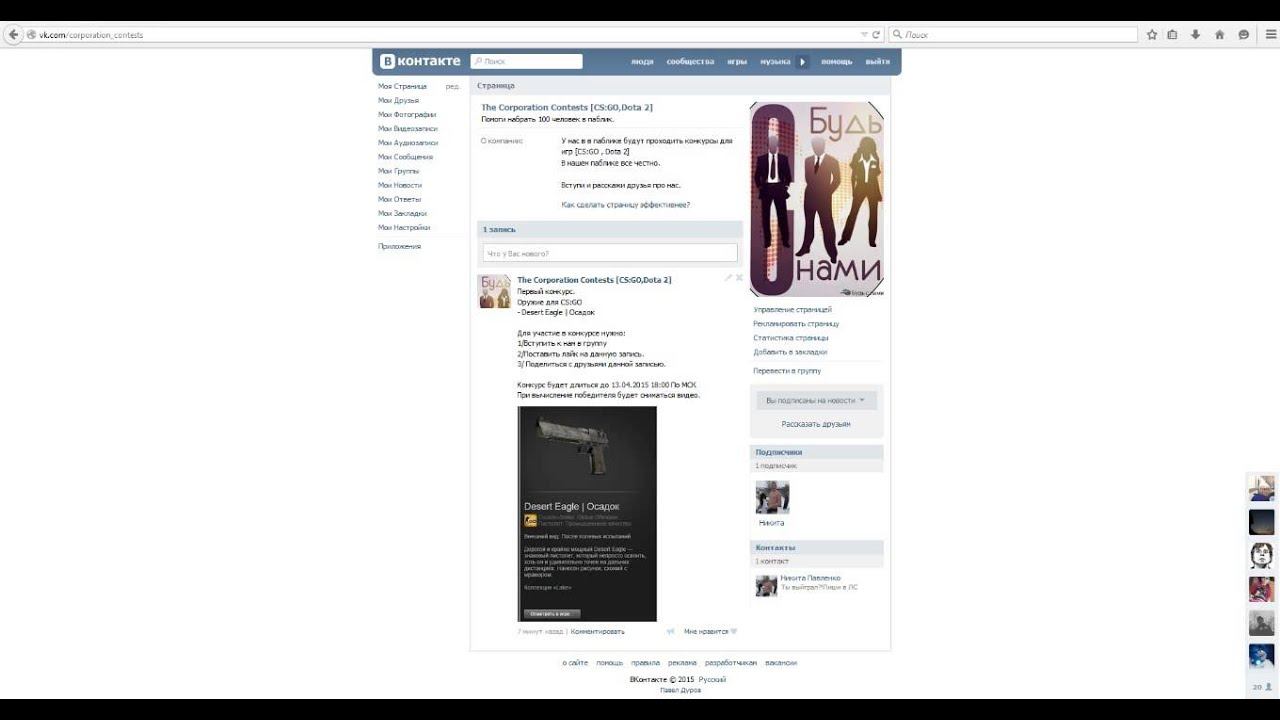Open Приложения in left menu
The height and width of the screenshot is (720, 1280).
tap(399, 246)
